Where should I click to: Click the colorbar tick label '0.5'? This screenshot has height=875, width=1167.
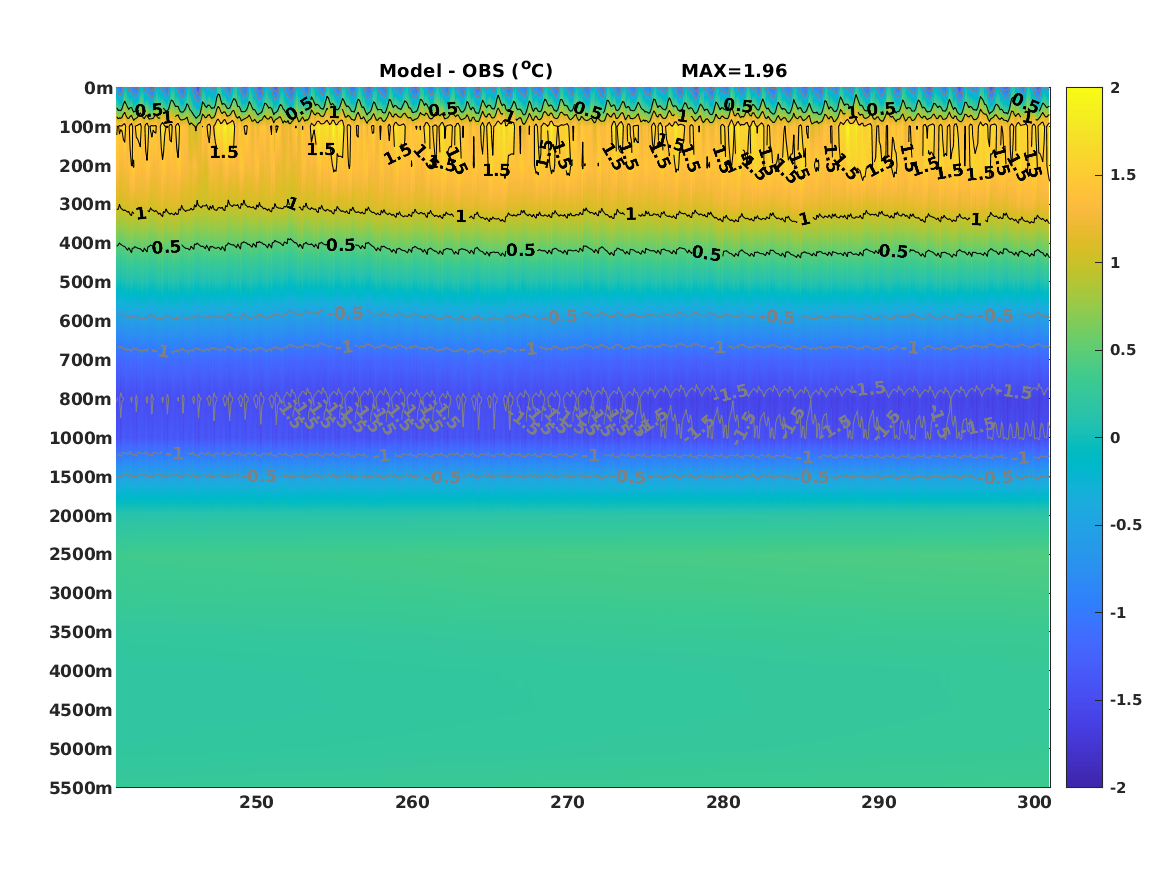point(1123,350)
